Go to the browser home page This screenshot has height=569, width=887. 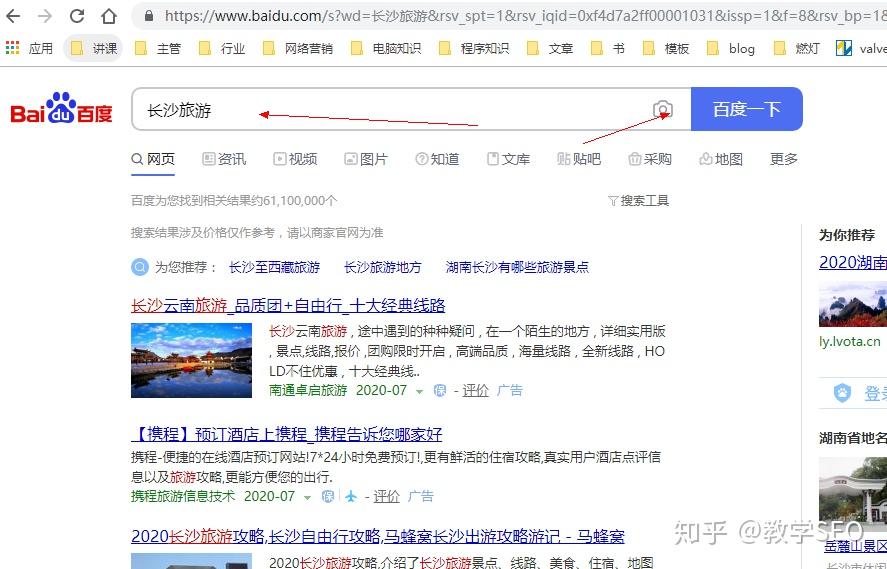tap(110, 16)
